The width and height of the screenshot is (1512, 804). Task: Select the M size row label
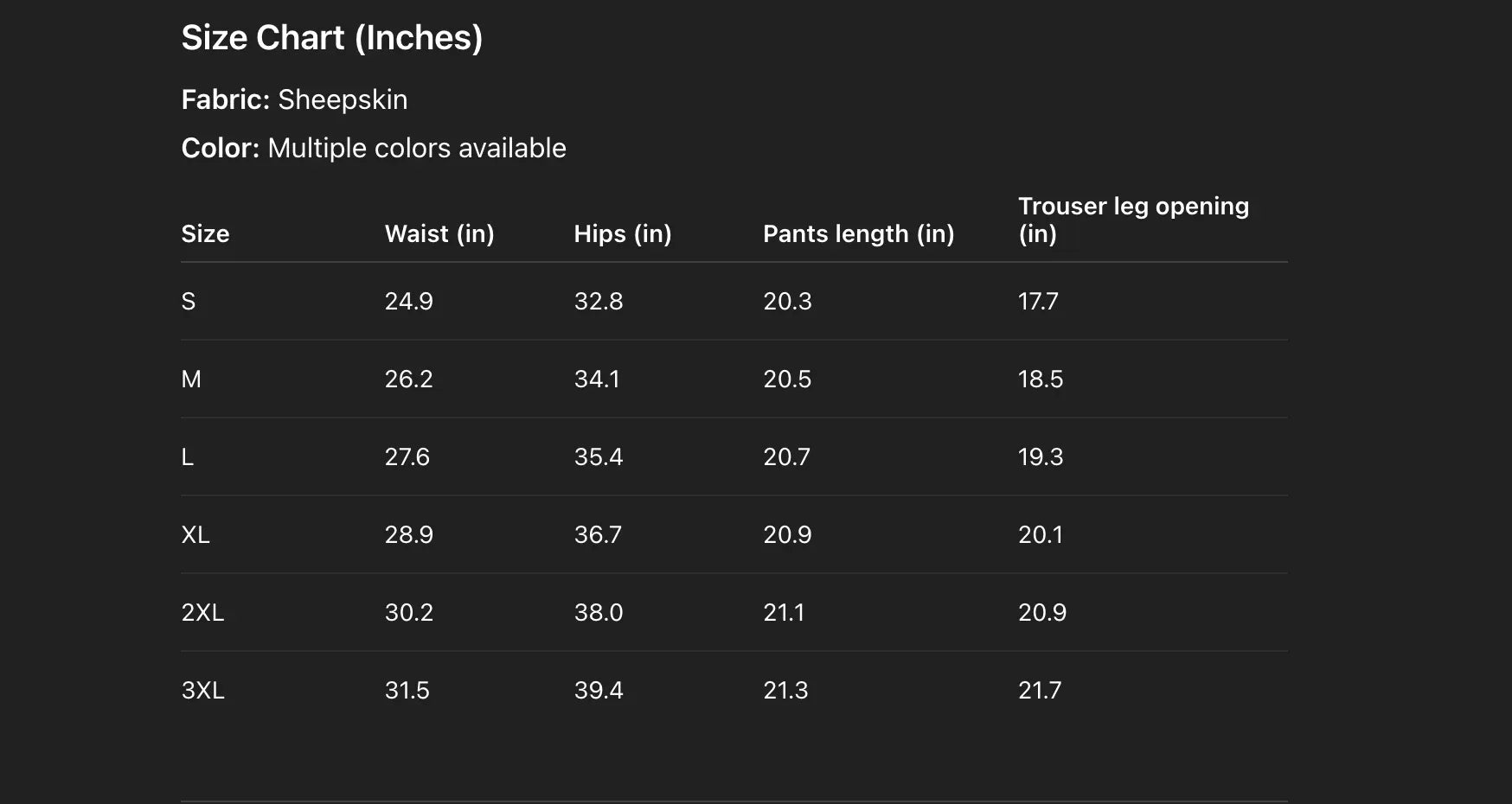(x=191, y=379)
